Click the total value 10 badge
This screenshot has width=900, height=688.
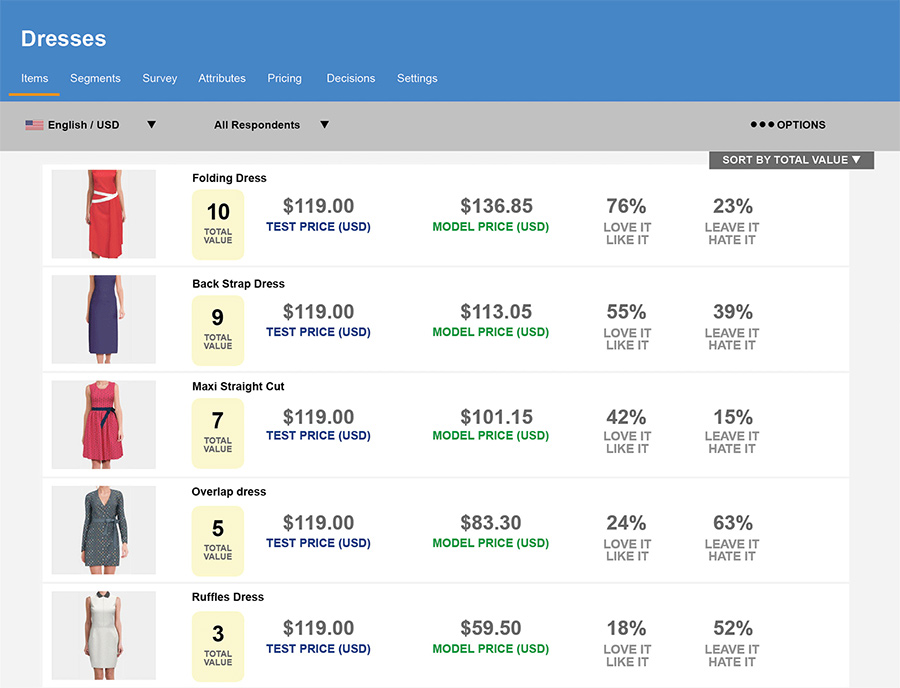click(218, 218)
